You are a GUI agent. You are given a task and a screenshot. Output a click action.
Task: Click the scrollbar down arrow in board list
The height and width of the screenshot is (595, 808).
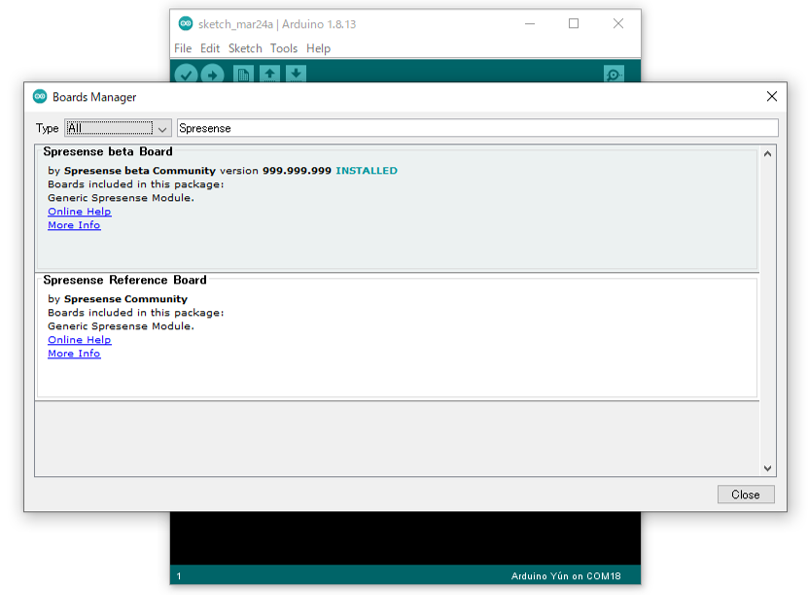(767, 468)
